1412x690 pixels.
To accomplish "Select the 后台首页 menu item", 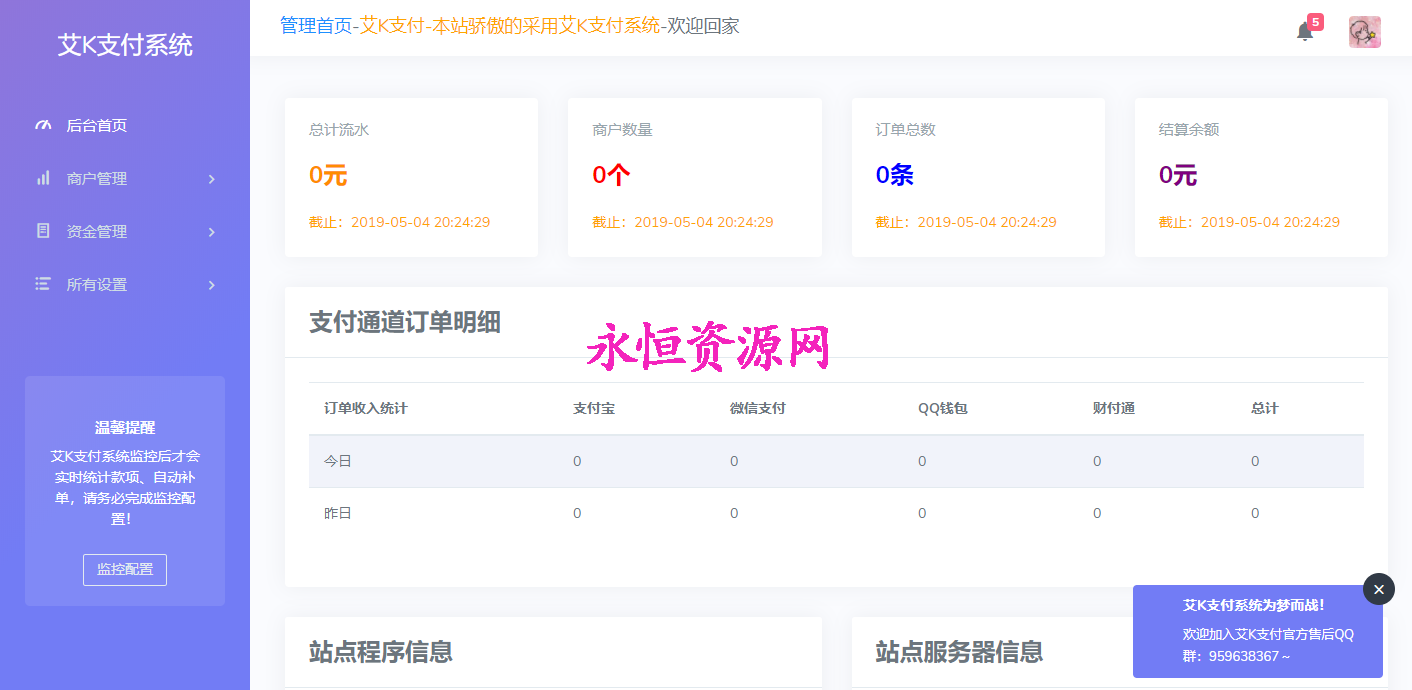I will tap(95, 125).
